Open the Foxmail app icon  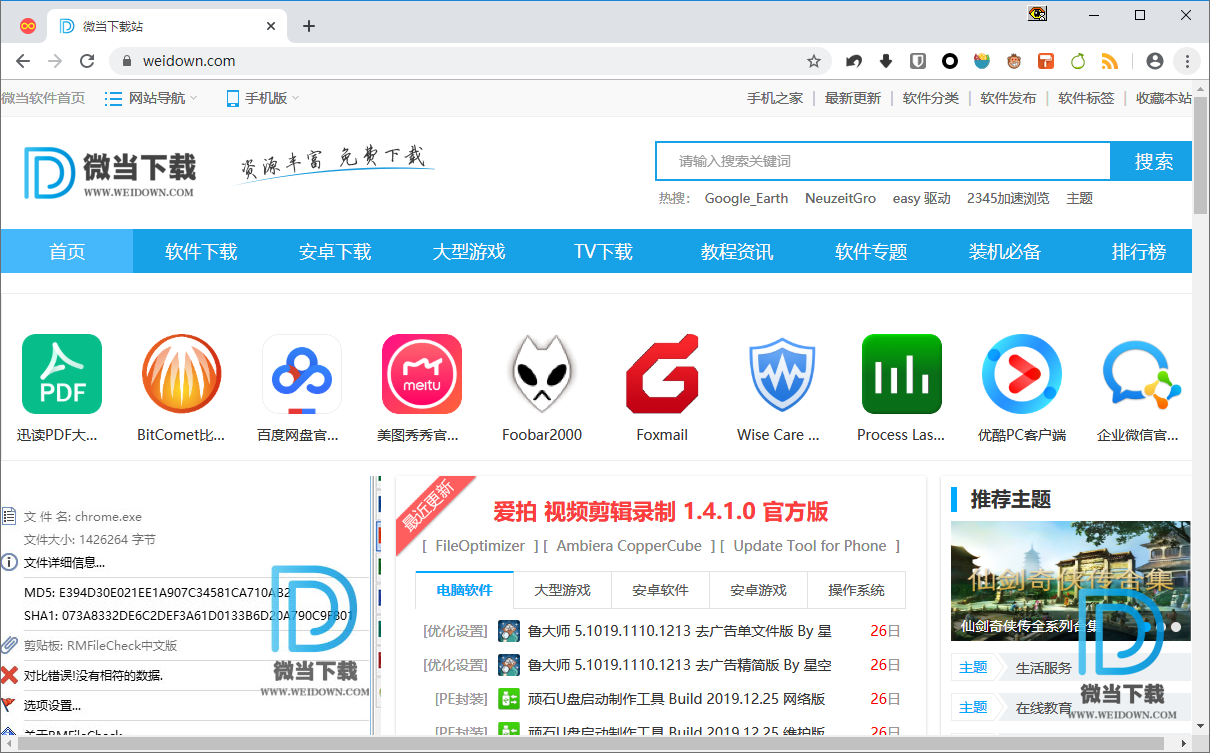pos(662,374)
